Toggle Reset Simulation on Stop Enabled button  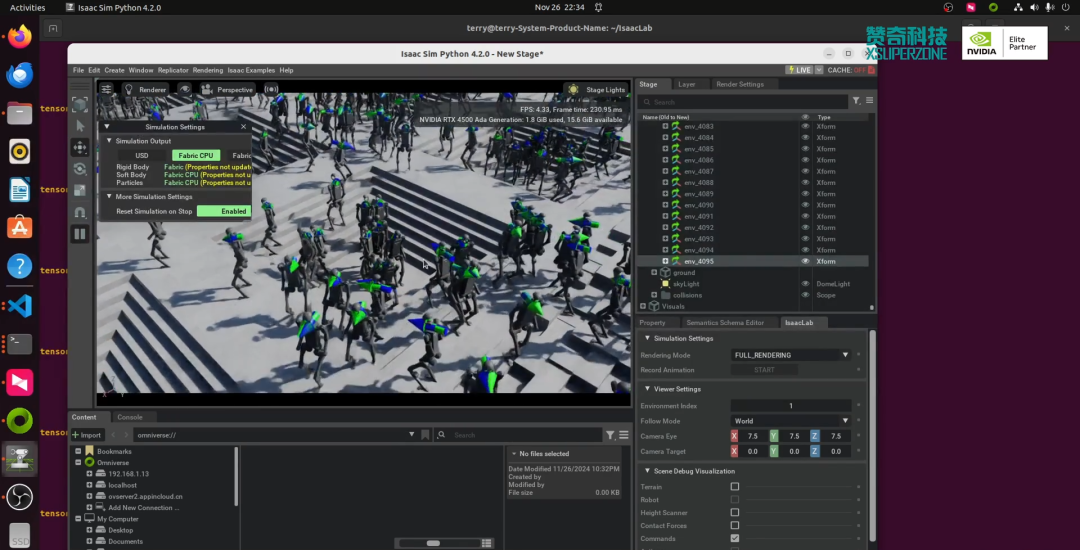[223, 211]
